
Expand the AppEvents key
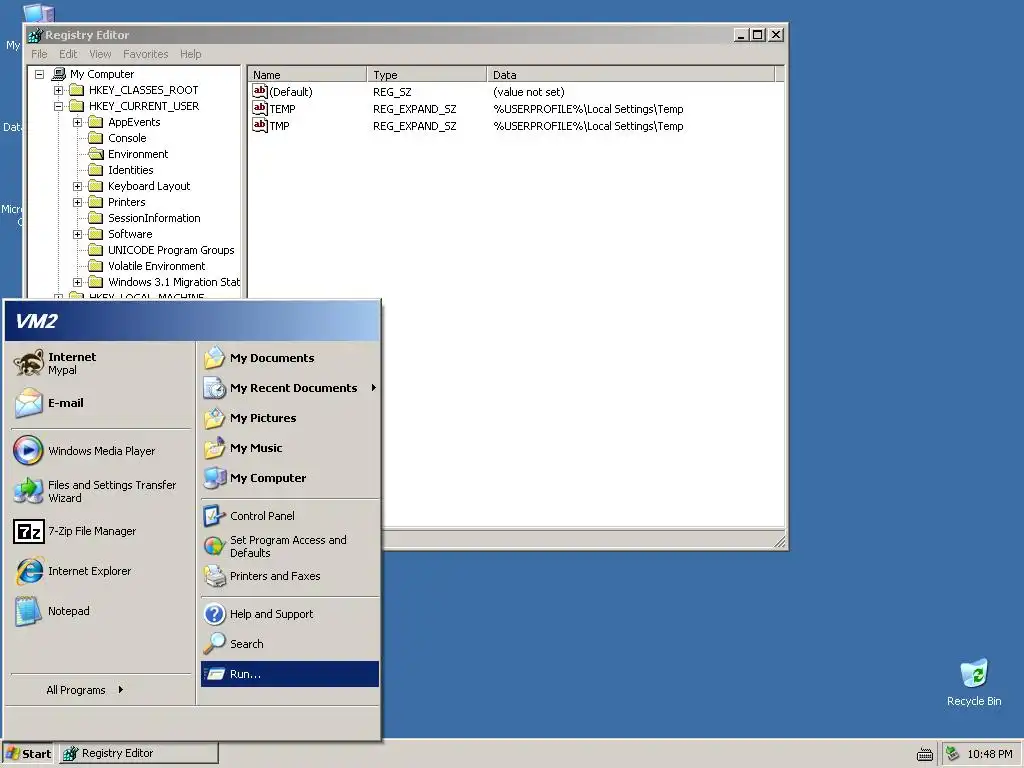tap(77, 122)
